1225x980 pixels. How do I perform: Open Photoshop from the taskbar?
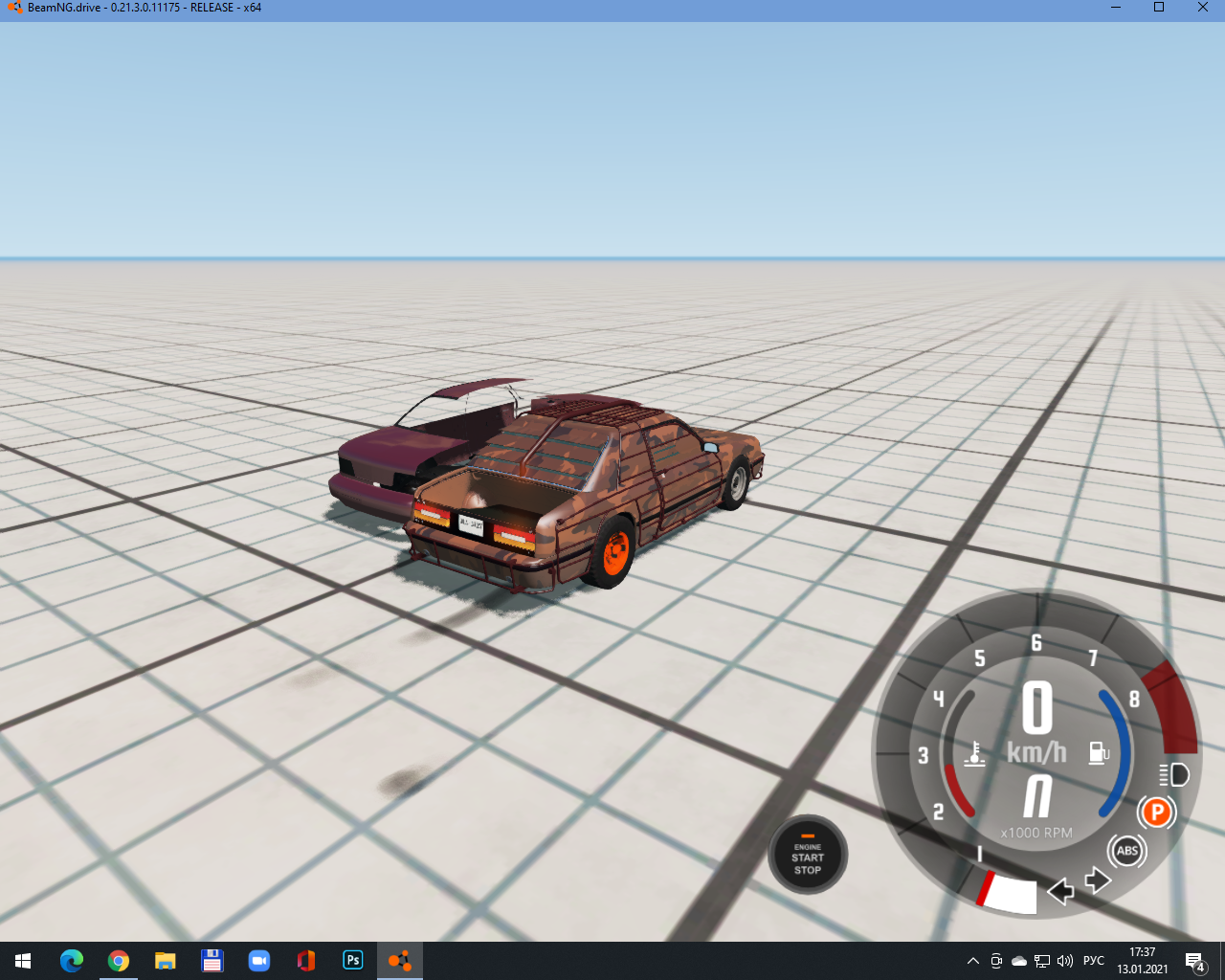[353, 961]
